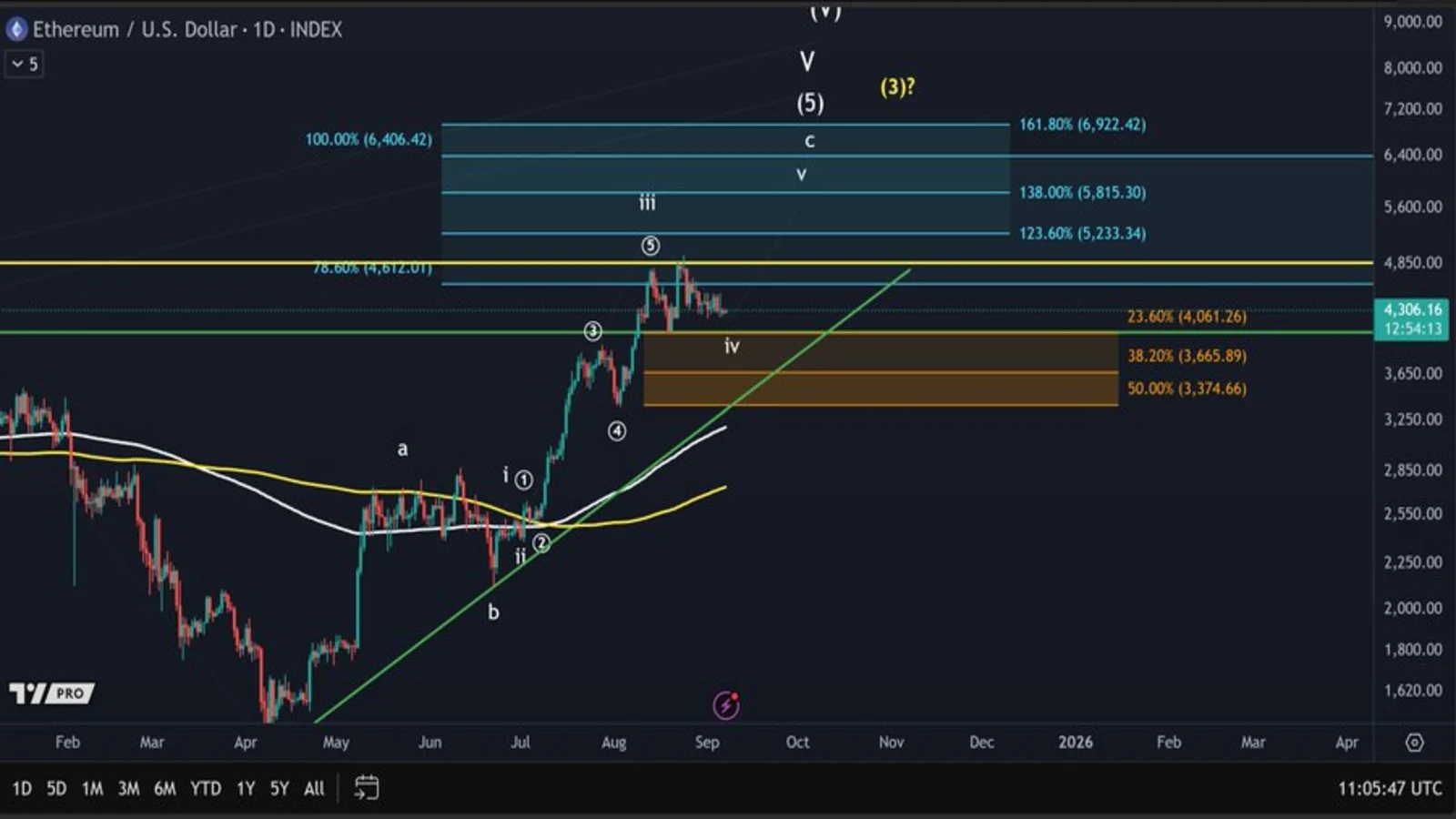Select the circled 2 wave marker

(x=541, y=543)
